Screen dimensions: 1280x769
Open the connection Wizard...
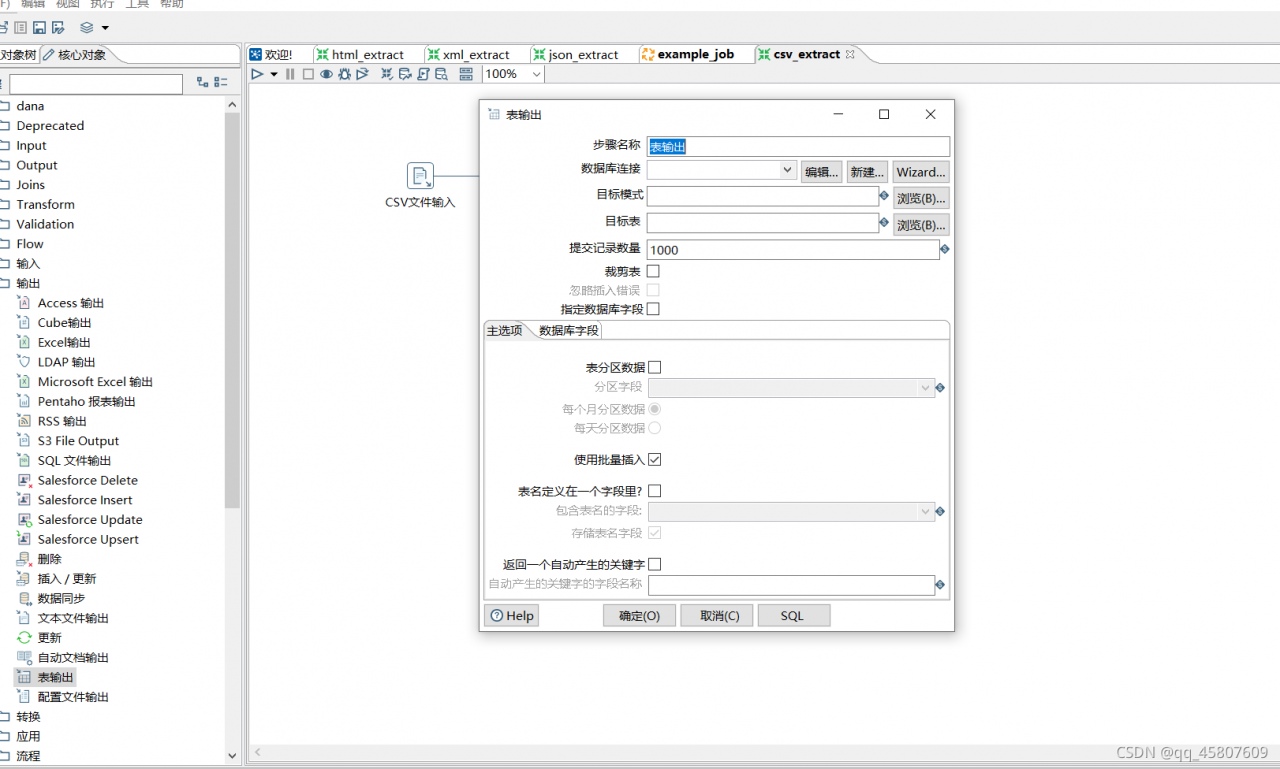[x=921, y=172]
